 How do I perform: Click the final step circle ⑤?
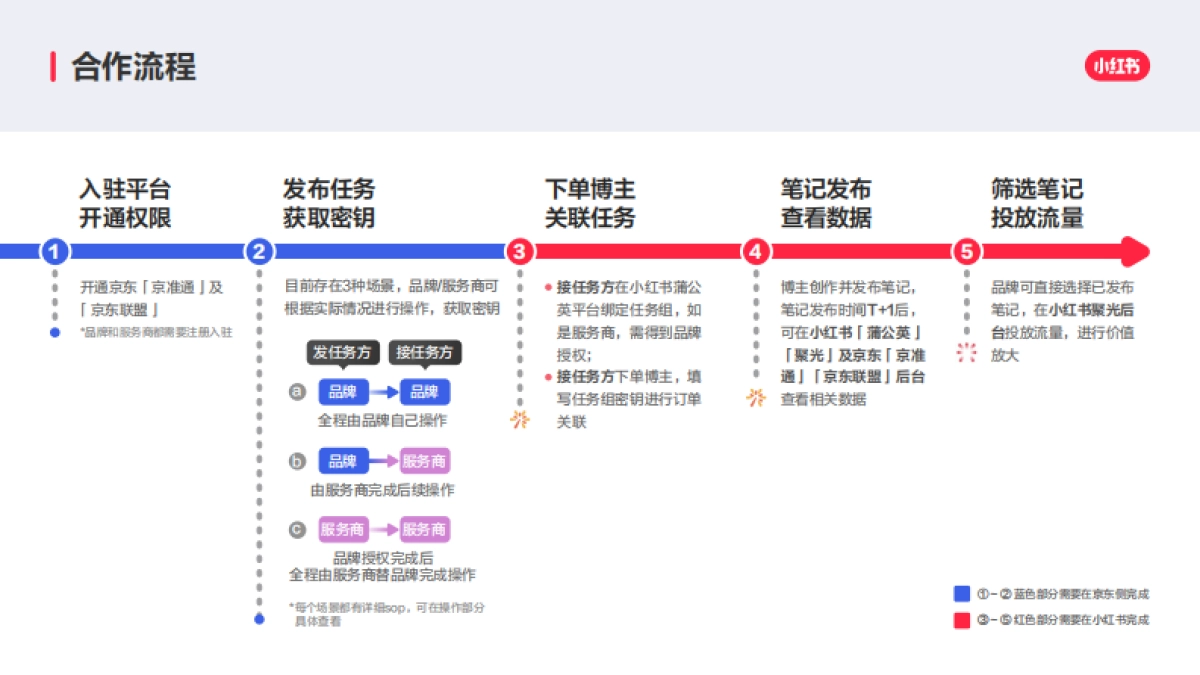point(967,252)
